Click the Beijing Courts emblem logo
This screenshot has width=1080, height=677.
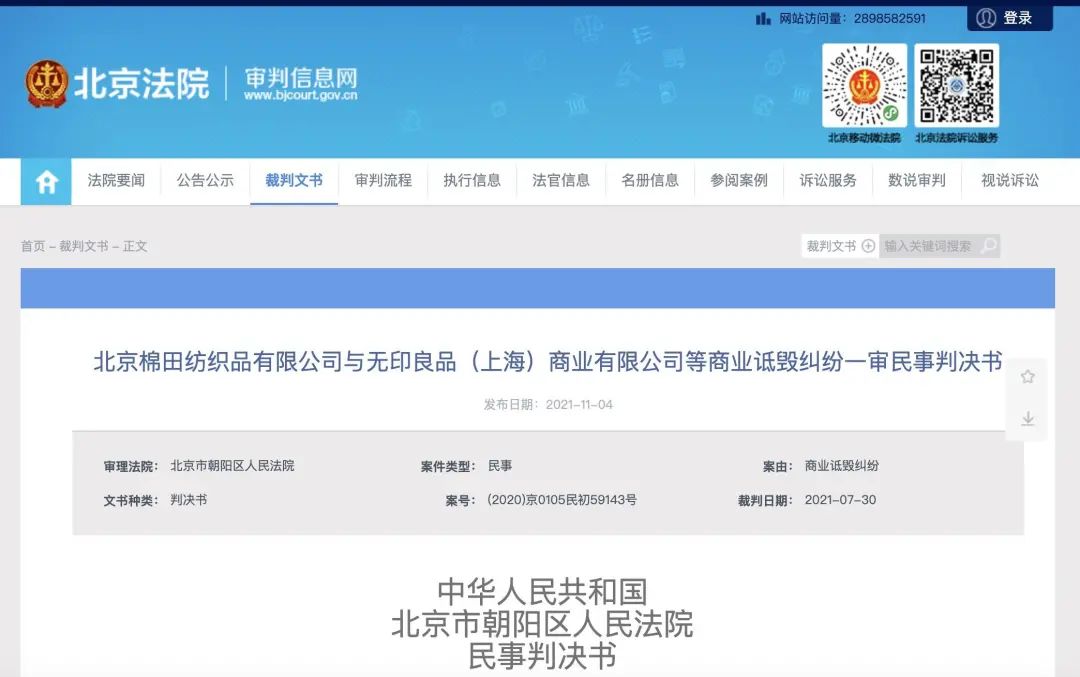click(x=47, y=82)
